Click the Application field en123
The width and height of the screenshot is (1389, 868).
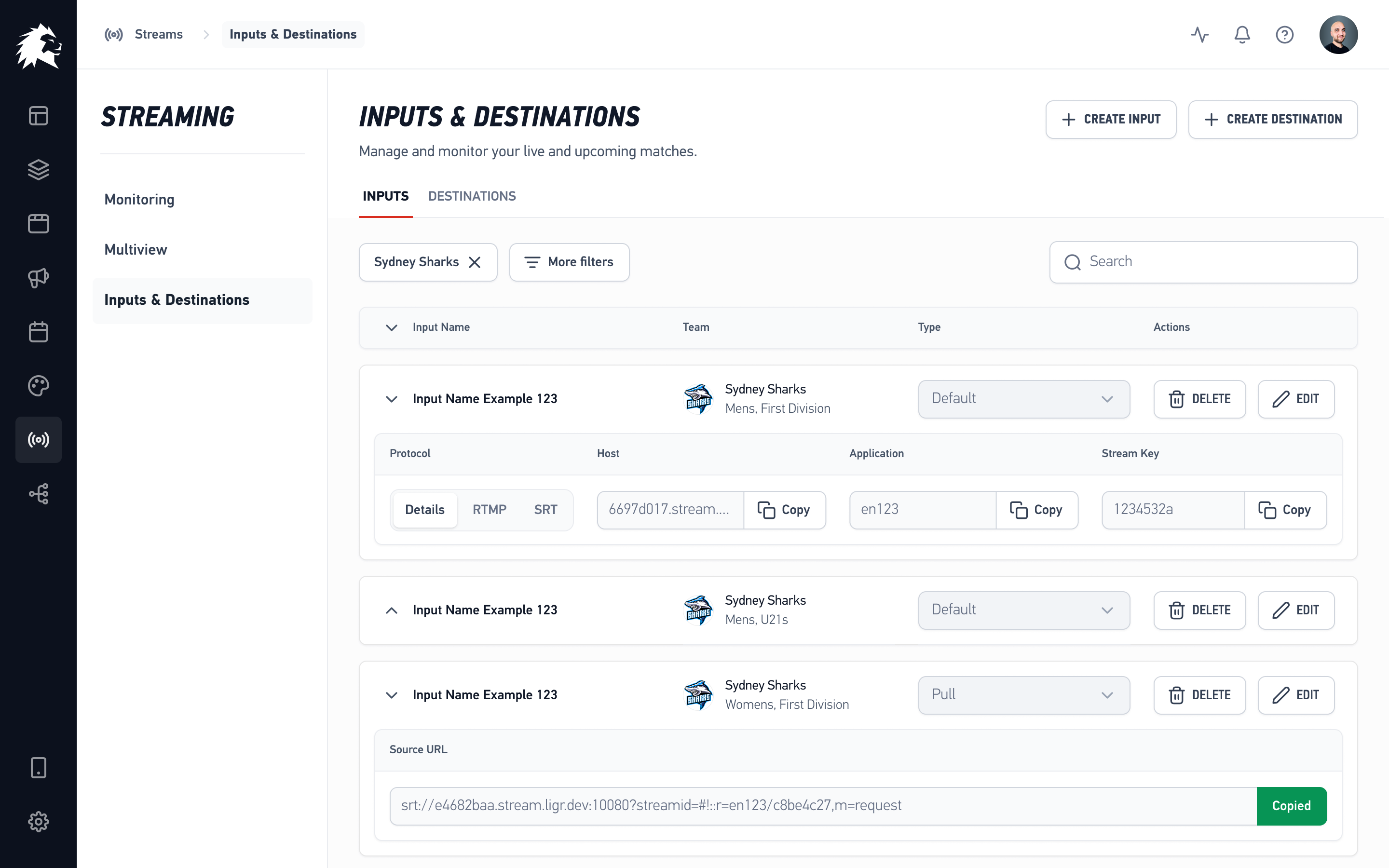click(922, 510)
